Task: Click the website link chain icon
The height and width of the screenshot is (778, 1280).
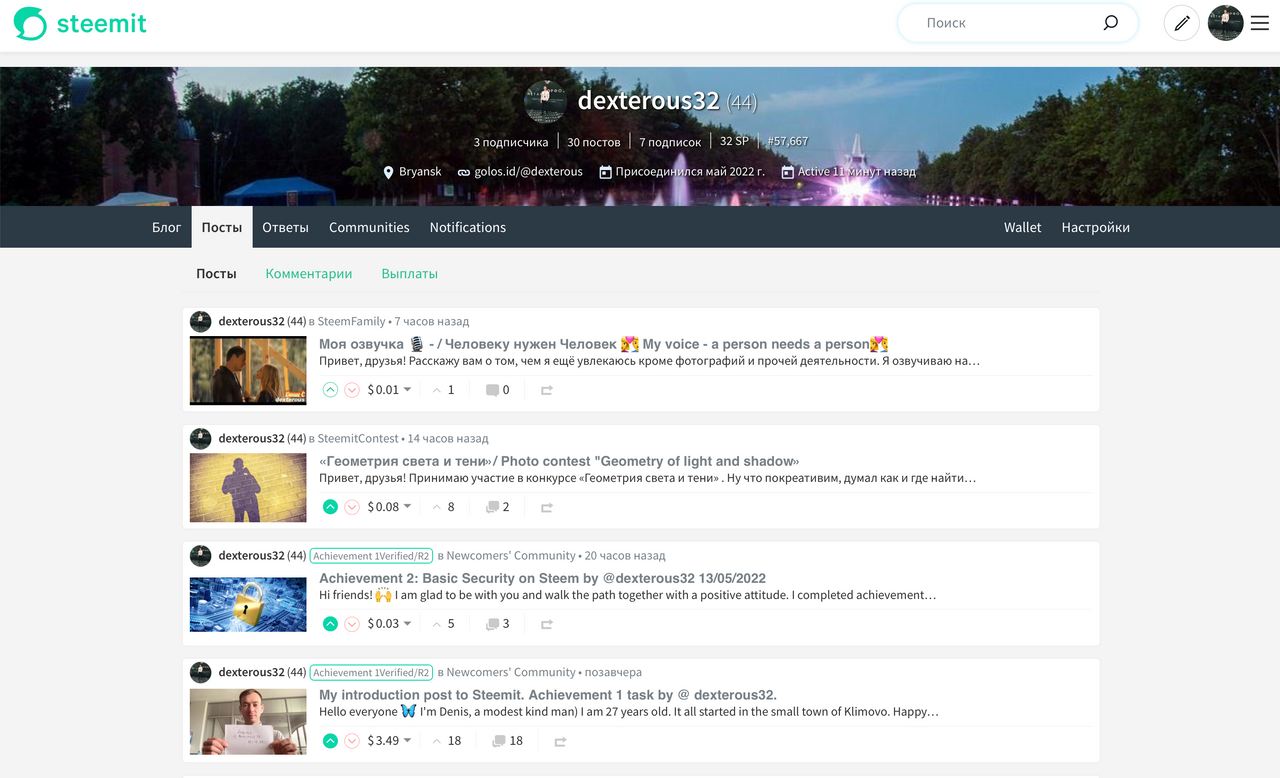Action: (464, 172)
